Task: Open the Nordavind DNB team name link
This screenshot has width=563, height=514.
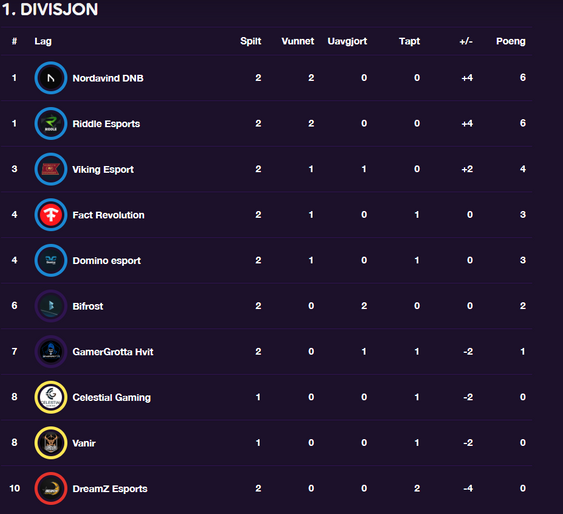Action: [x=108, y=78]
